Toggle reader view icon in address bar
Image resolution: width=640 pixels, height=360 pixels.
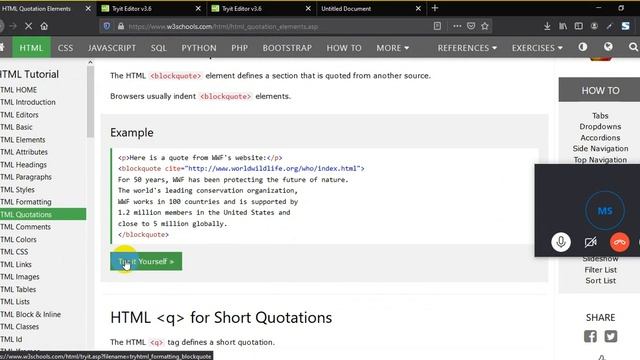(437, 26)
